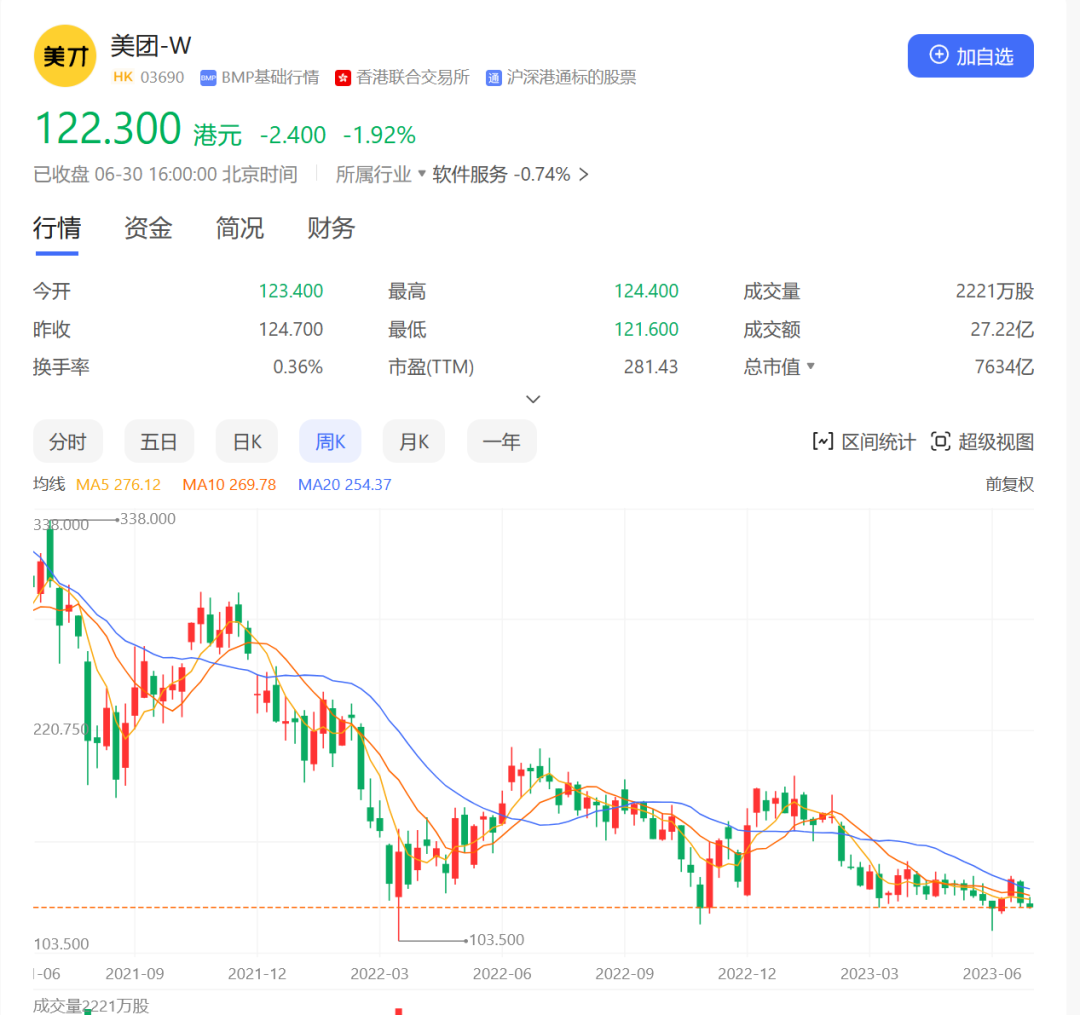The image size is (1080, 1015).
Task: Select the 分时 chart period
Action: pos(68,442)
